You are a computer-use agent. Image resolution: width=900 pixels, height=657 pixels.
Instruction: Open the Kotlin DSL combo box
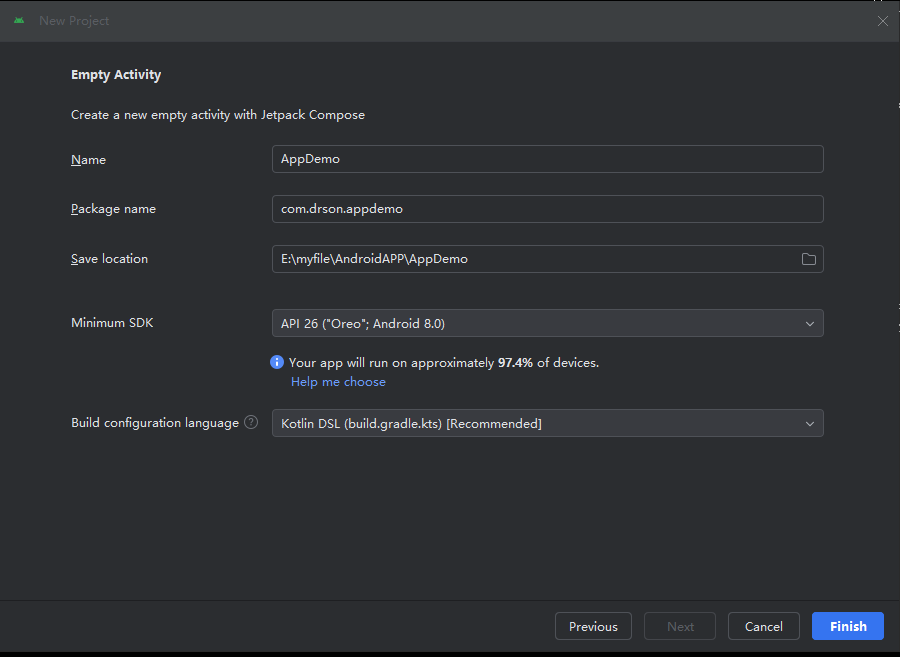click(x=548, y=423)
